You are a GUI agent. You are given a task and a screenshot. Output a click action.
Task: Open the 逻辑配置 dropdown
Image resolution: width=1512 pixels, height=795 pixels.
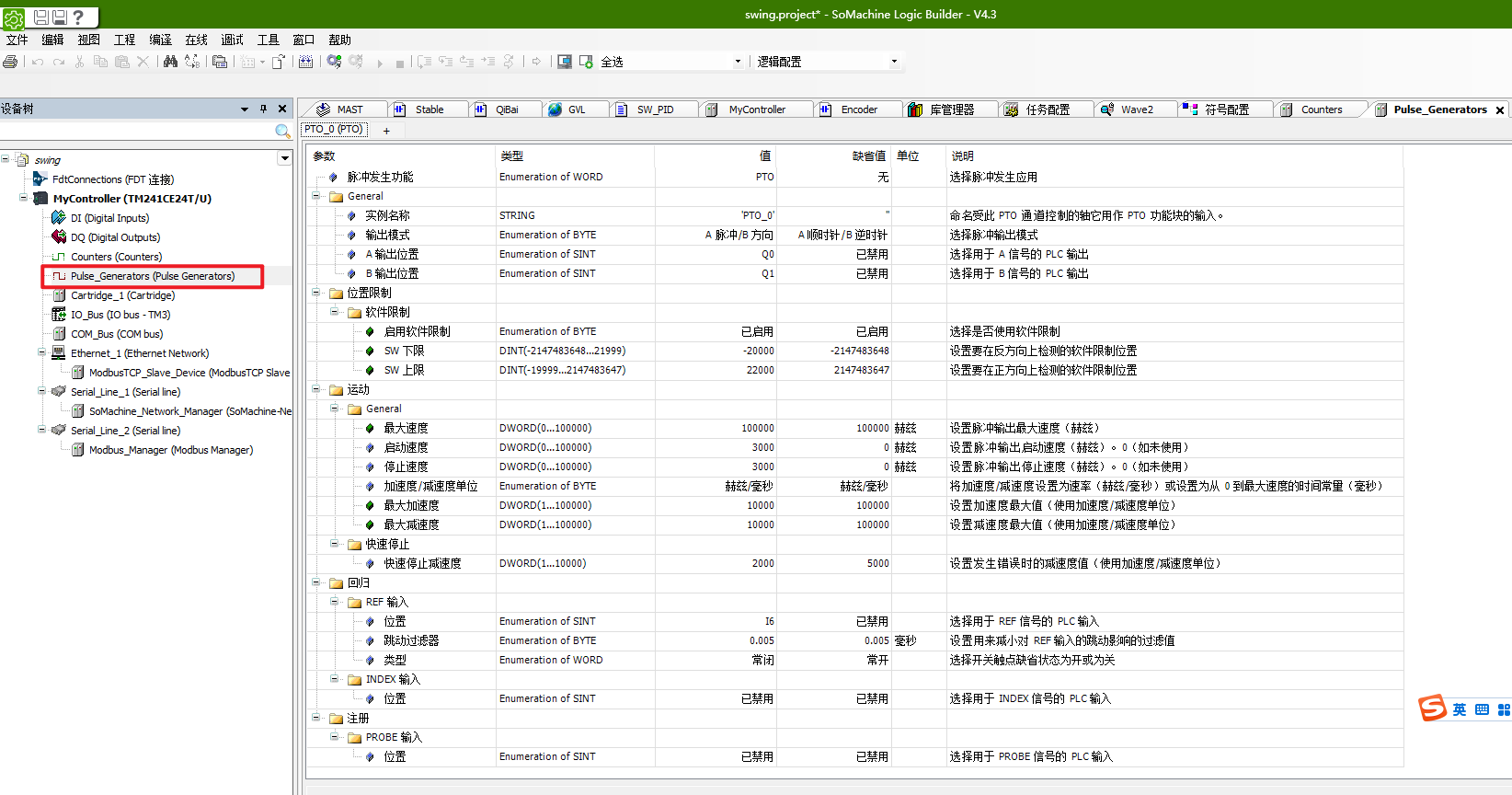[x=894, y=62]
